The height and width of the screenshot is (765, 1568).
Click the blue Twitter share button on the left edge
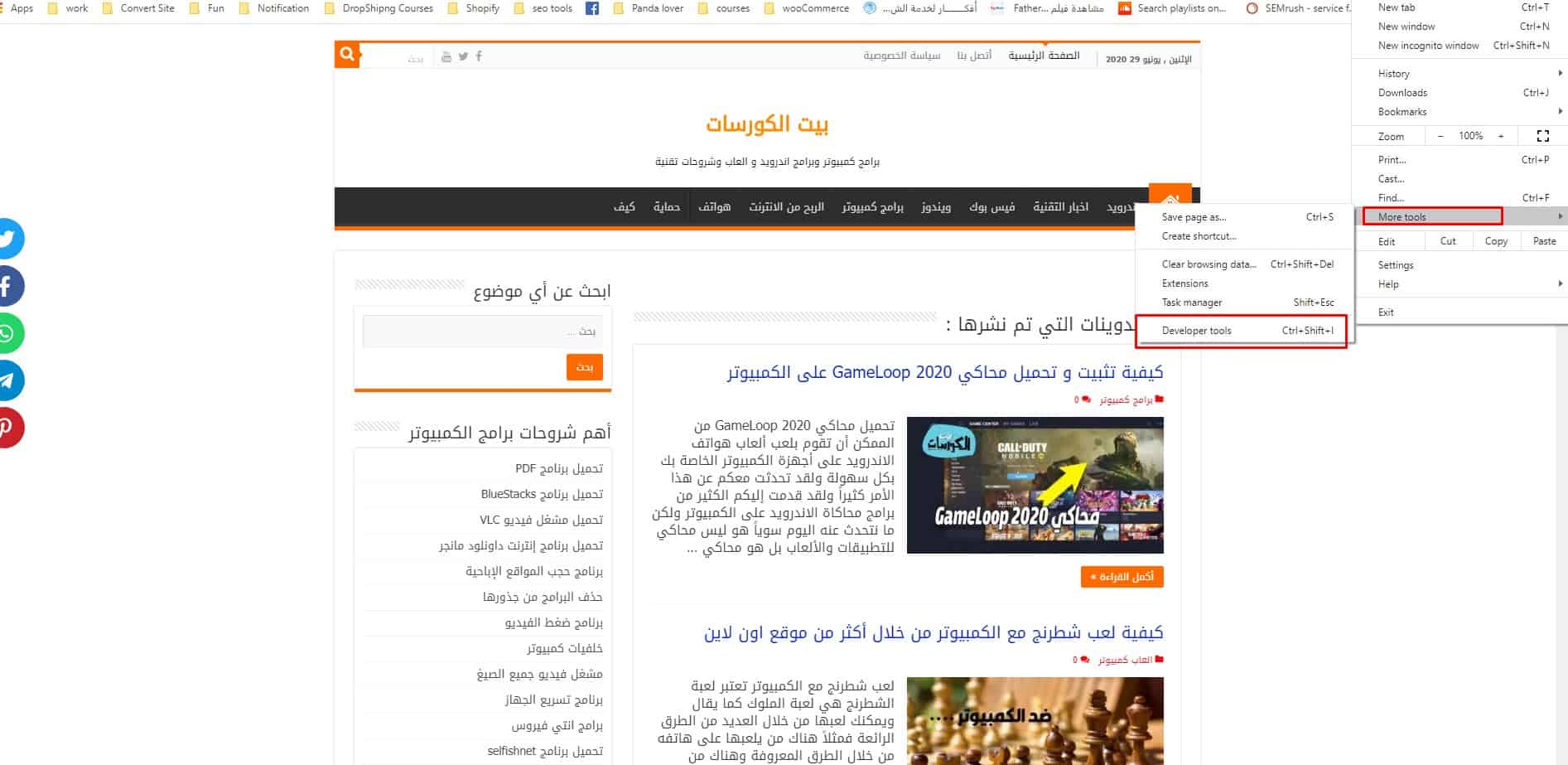coord(8,239)
